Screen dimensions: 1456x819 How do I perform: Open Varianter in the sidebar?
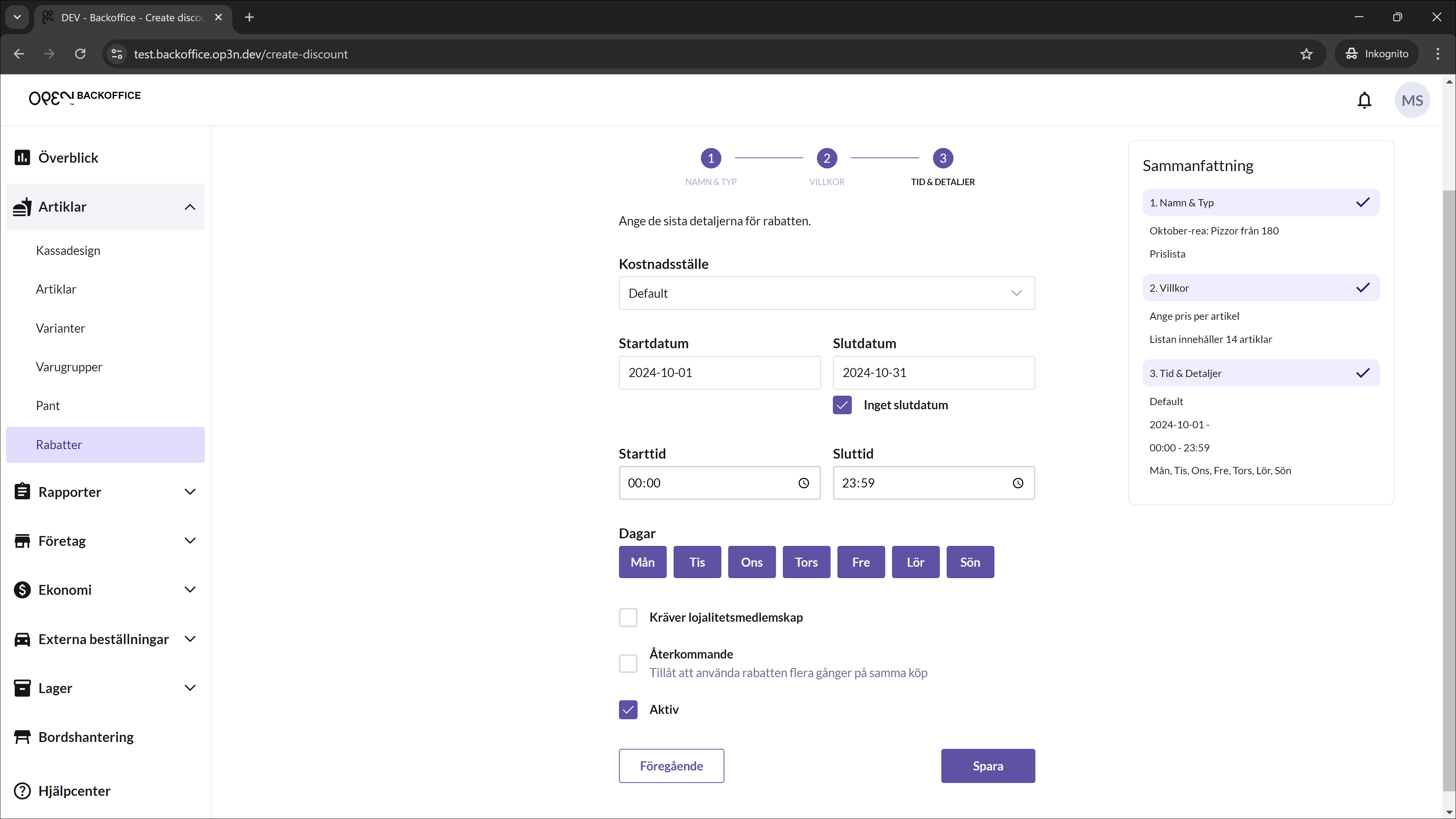click(x=60, y=328)
